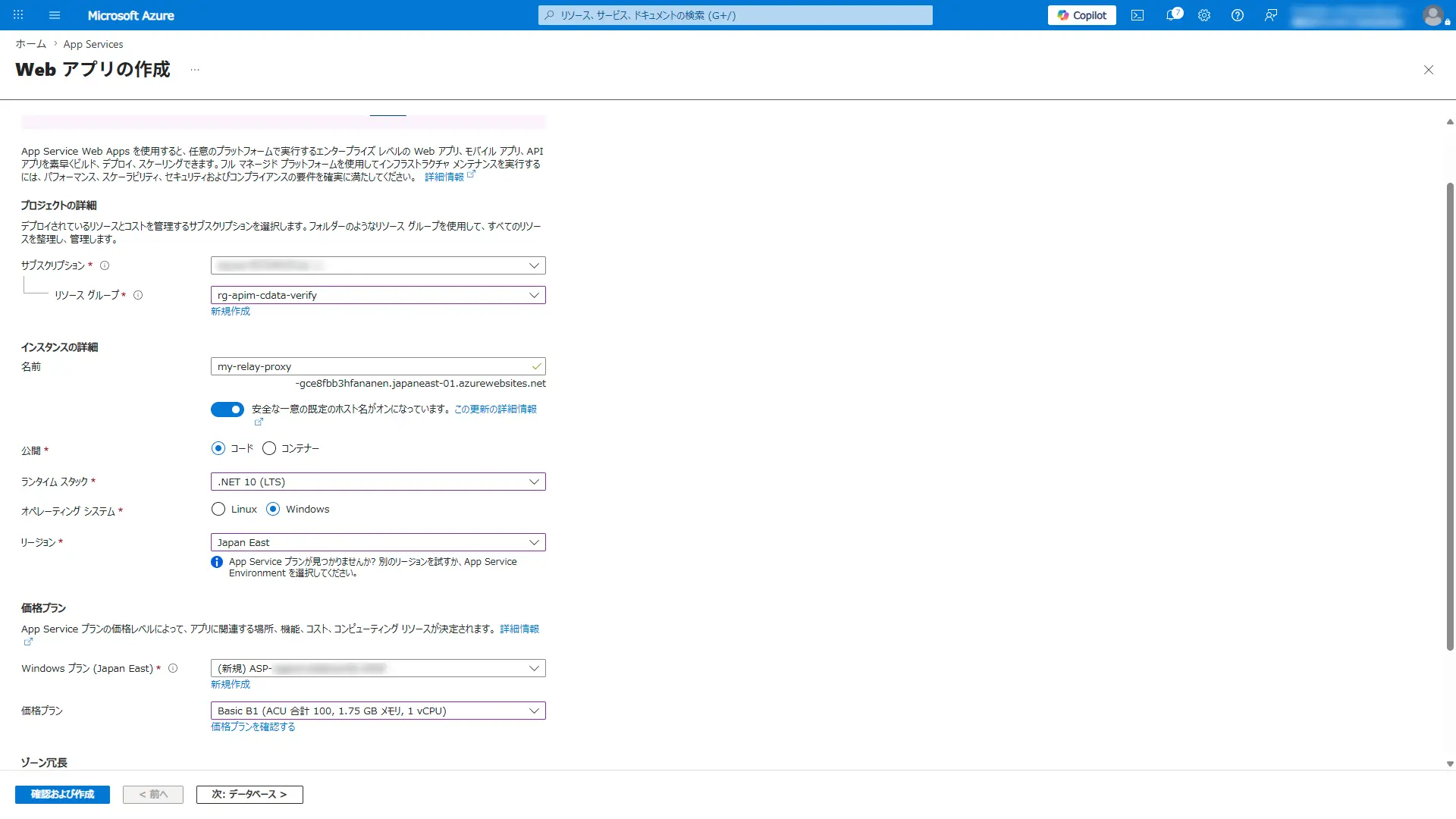The height and width of the screenshot is (819, 1456).
Task: Click the 確認および作成 button
Action: 62,794
